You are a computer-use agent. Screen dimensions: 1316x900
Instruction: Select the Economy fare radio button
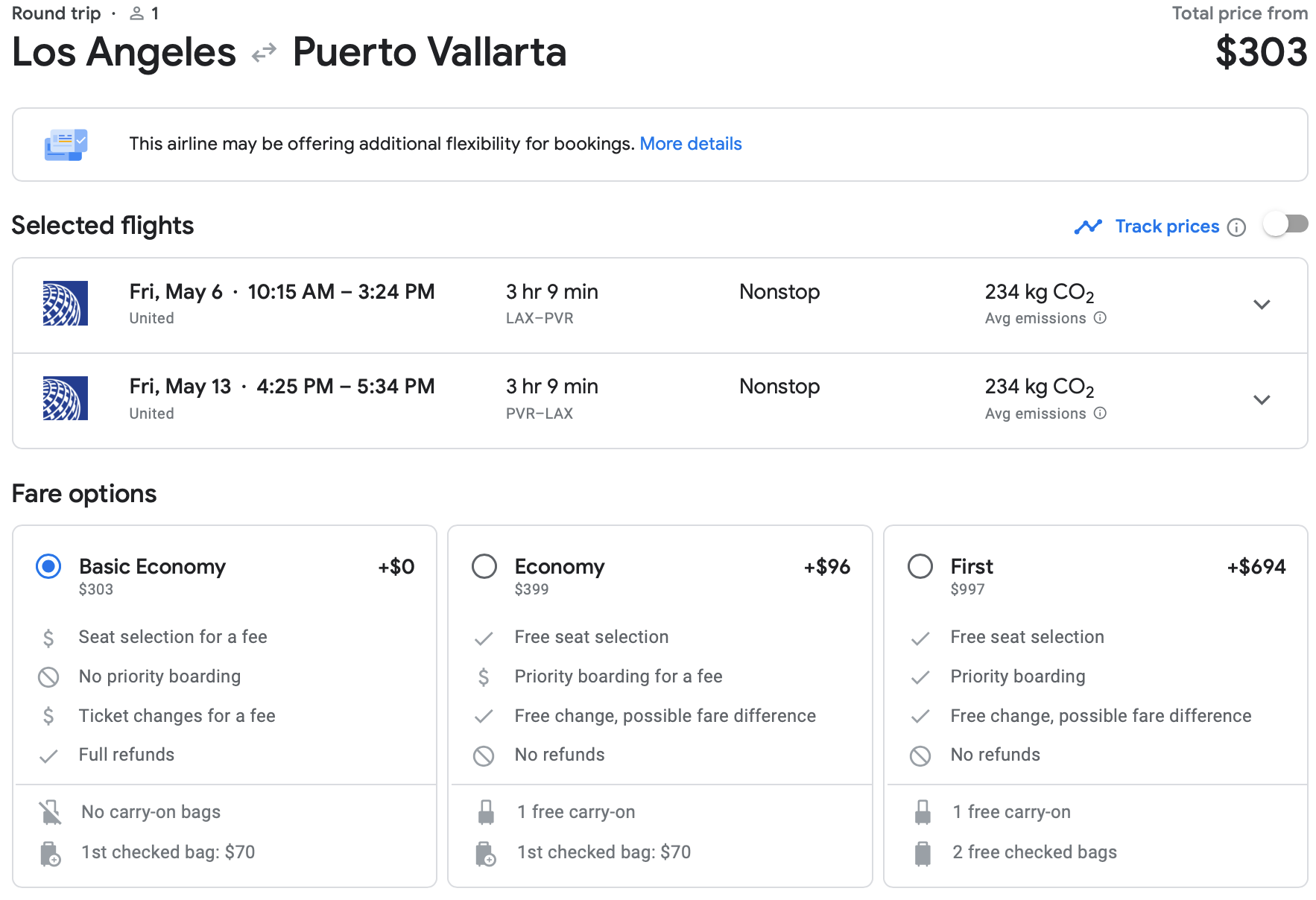click(484, 567)
